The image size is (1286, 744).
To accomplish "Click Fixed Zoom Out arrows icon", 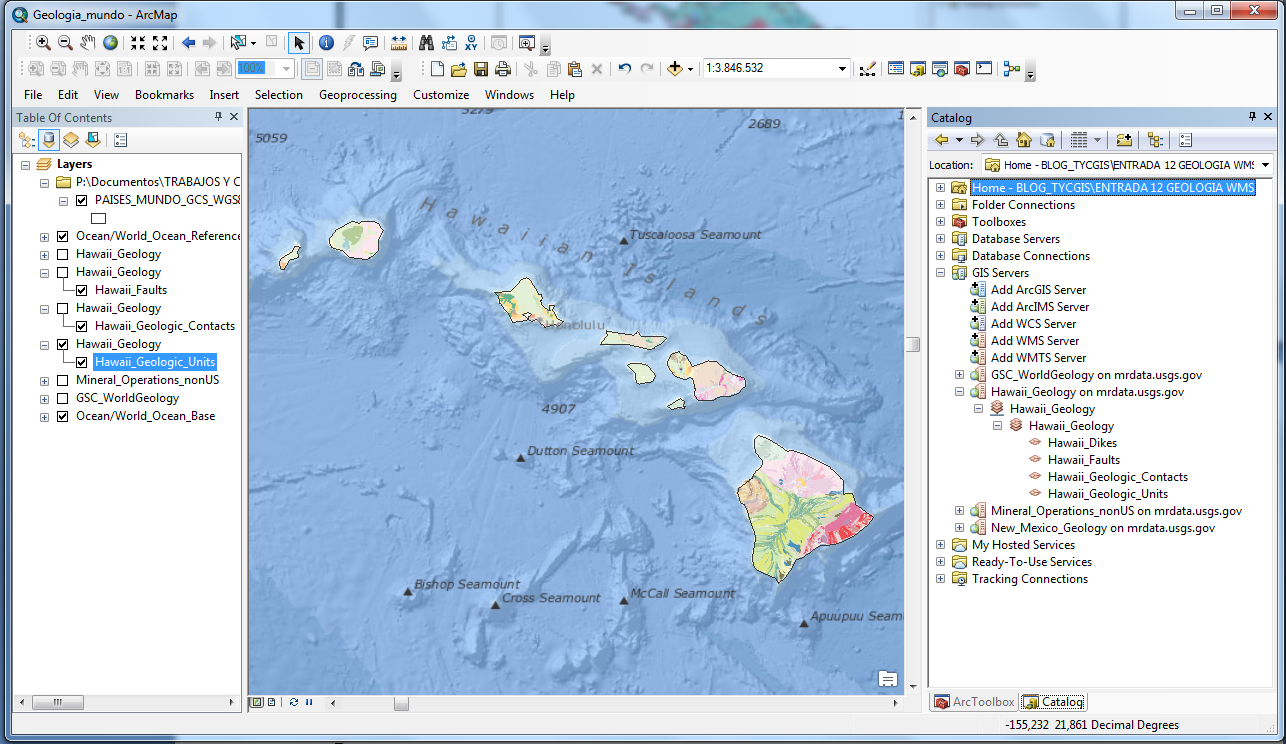I will click(x=160, y=43).
